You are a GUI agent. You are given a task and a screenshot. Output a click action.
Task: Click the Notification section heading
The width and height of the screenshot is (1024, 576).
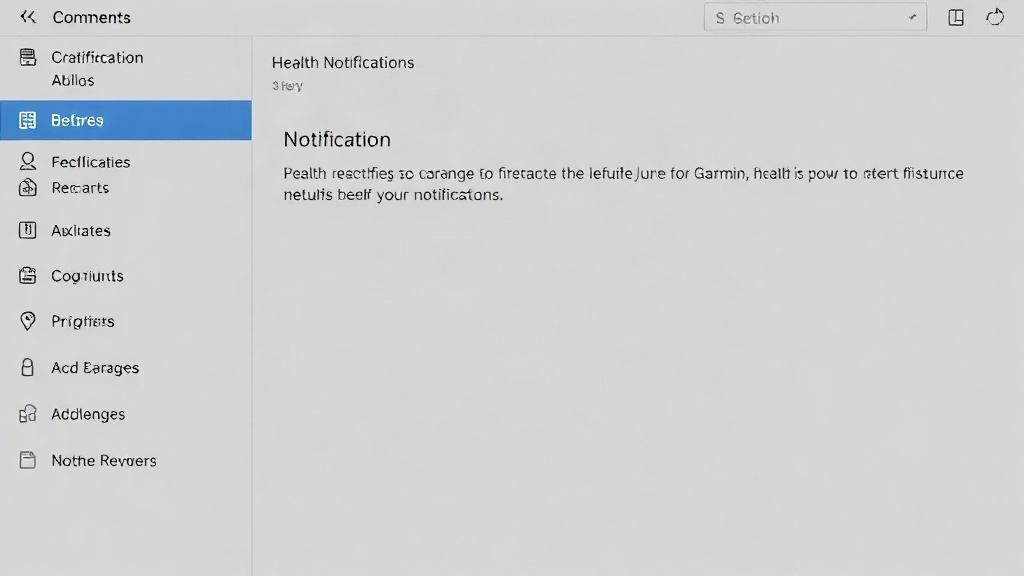pos(337,139)
